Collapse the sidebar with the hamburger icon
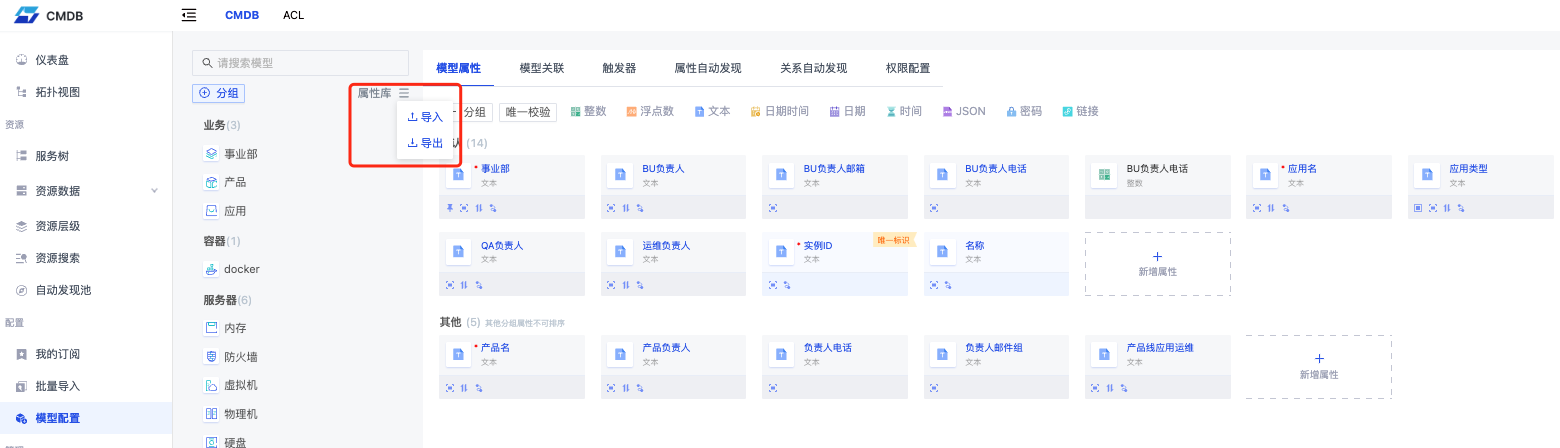 189,15
